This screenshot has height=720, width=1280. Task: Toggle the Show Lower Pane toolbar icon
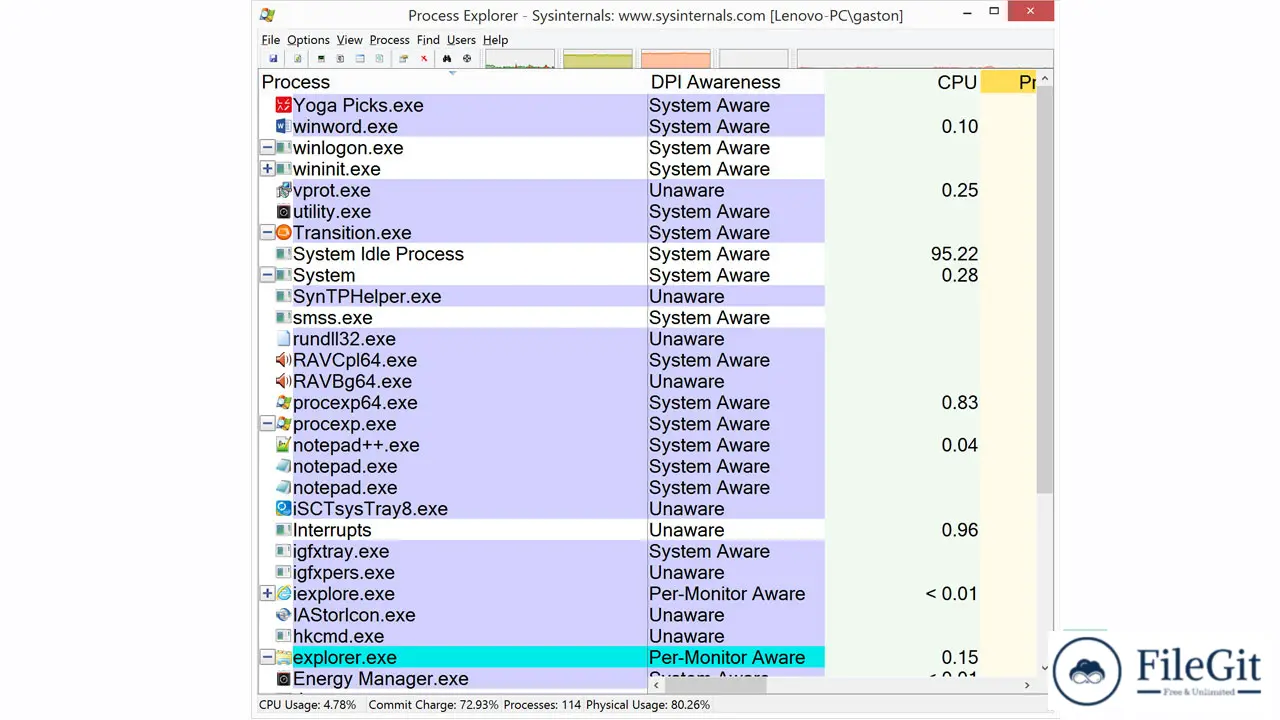coord(360,59)
